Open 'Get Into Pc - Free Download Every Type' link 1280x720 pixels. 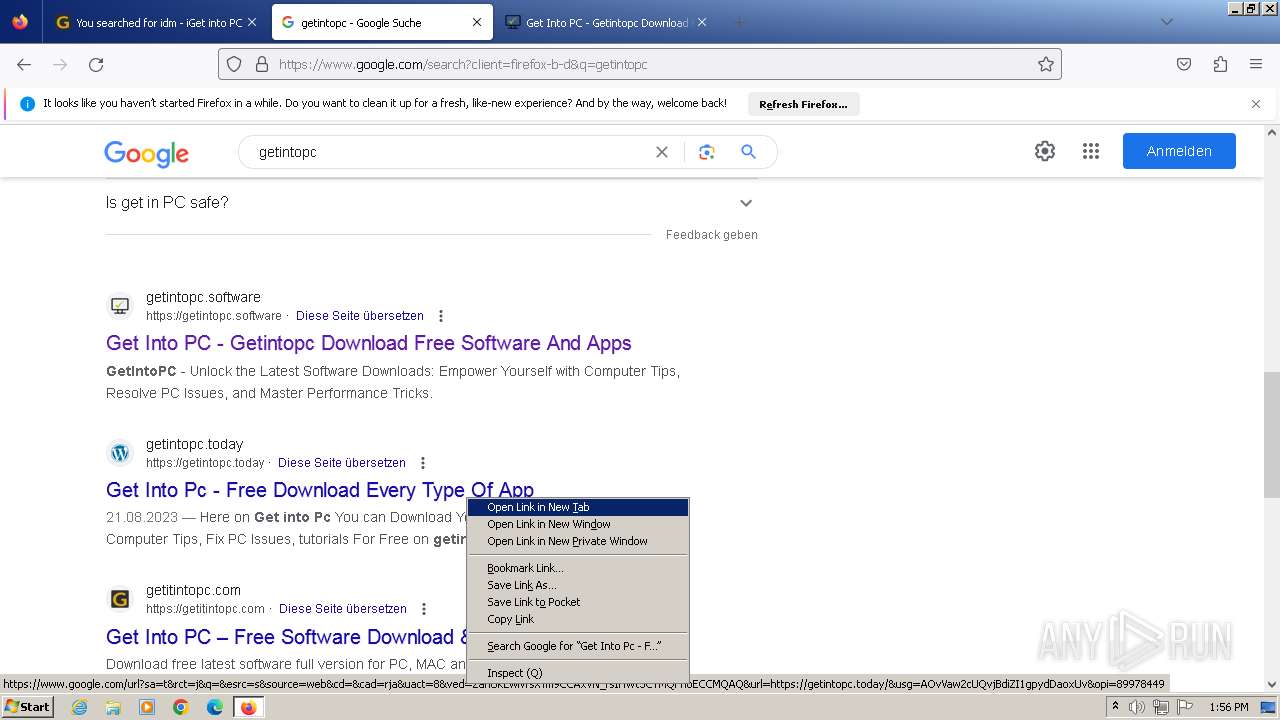tap(320, 490)
